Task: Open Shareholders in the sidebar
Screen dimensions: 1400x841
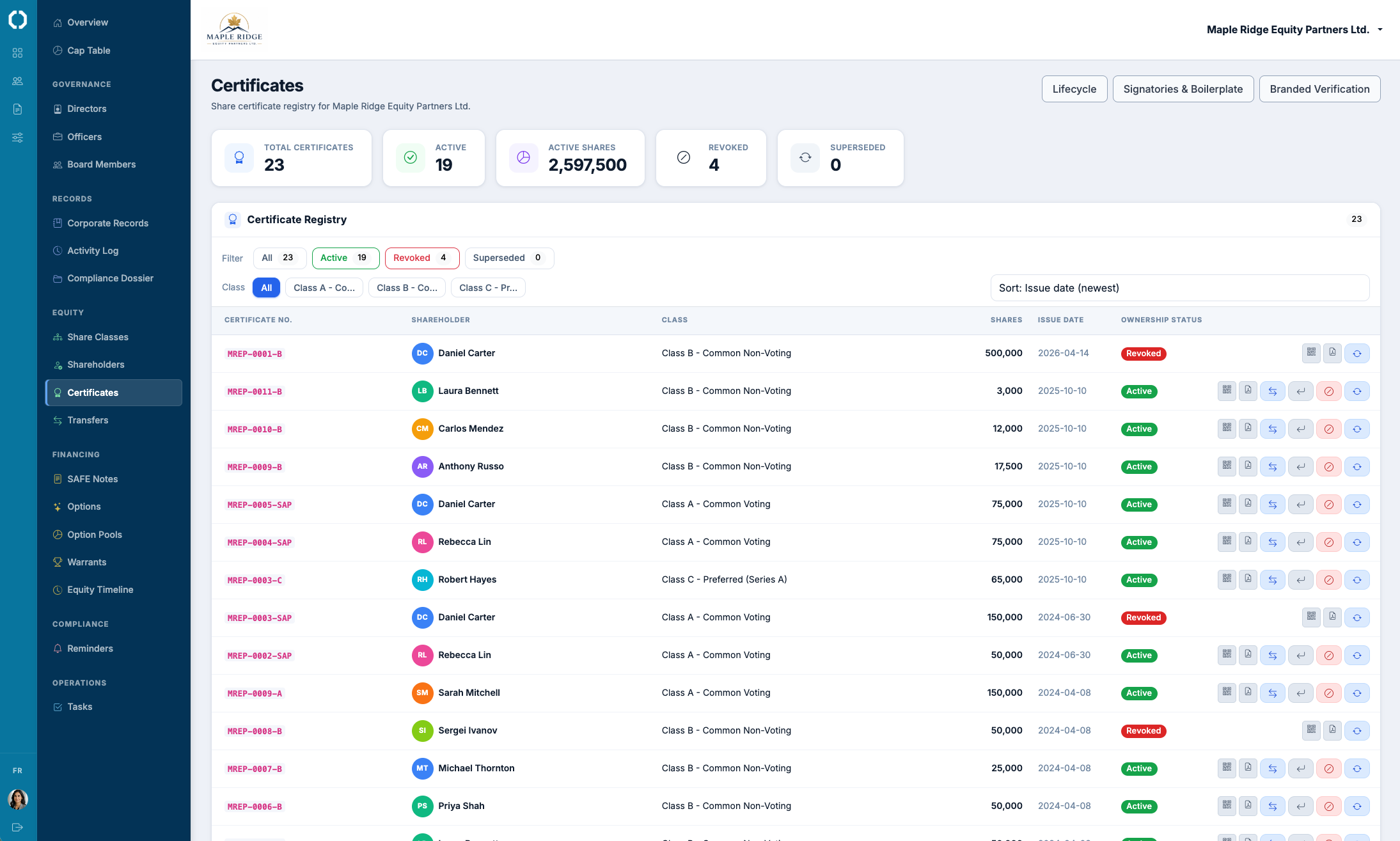Action: coord(114,365)
